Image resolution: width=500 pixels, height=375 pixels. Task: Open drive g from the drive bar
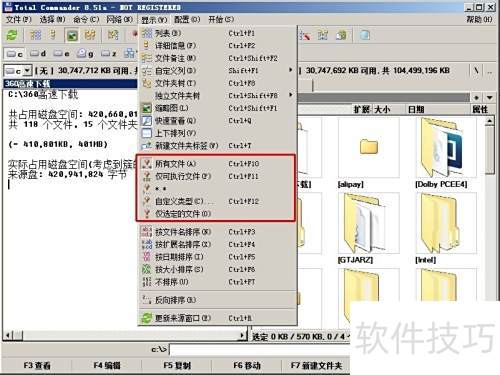[85, 53]
